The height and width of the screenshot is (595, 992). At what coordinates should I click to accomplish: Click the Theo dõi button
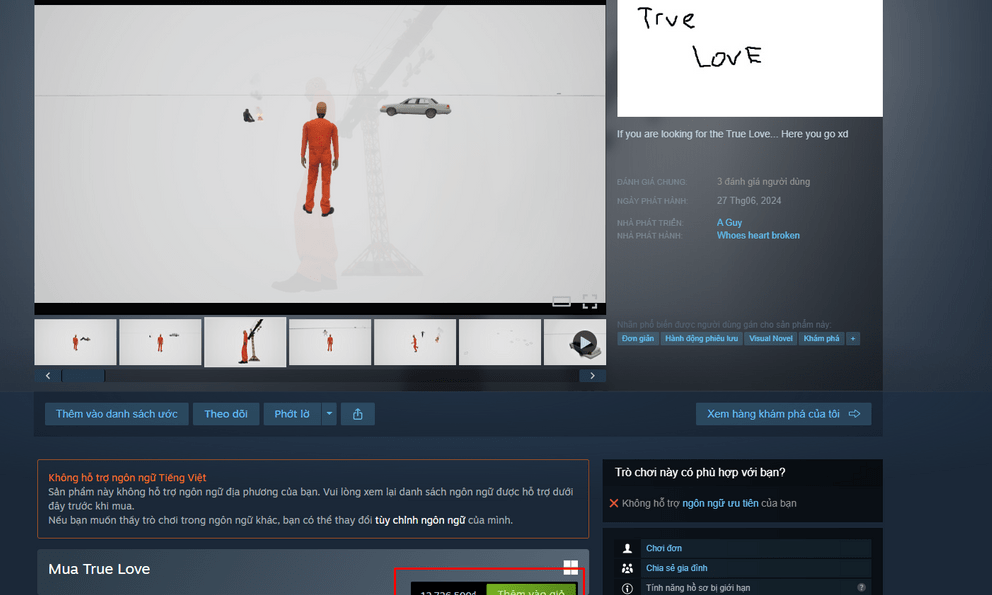pyautogui.click(x=225, y=413)
